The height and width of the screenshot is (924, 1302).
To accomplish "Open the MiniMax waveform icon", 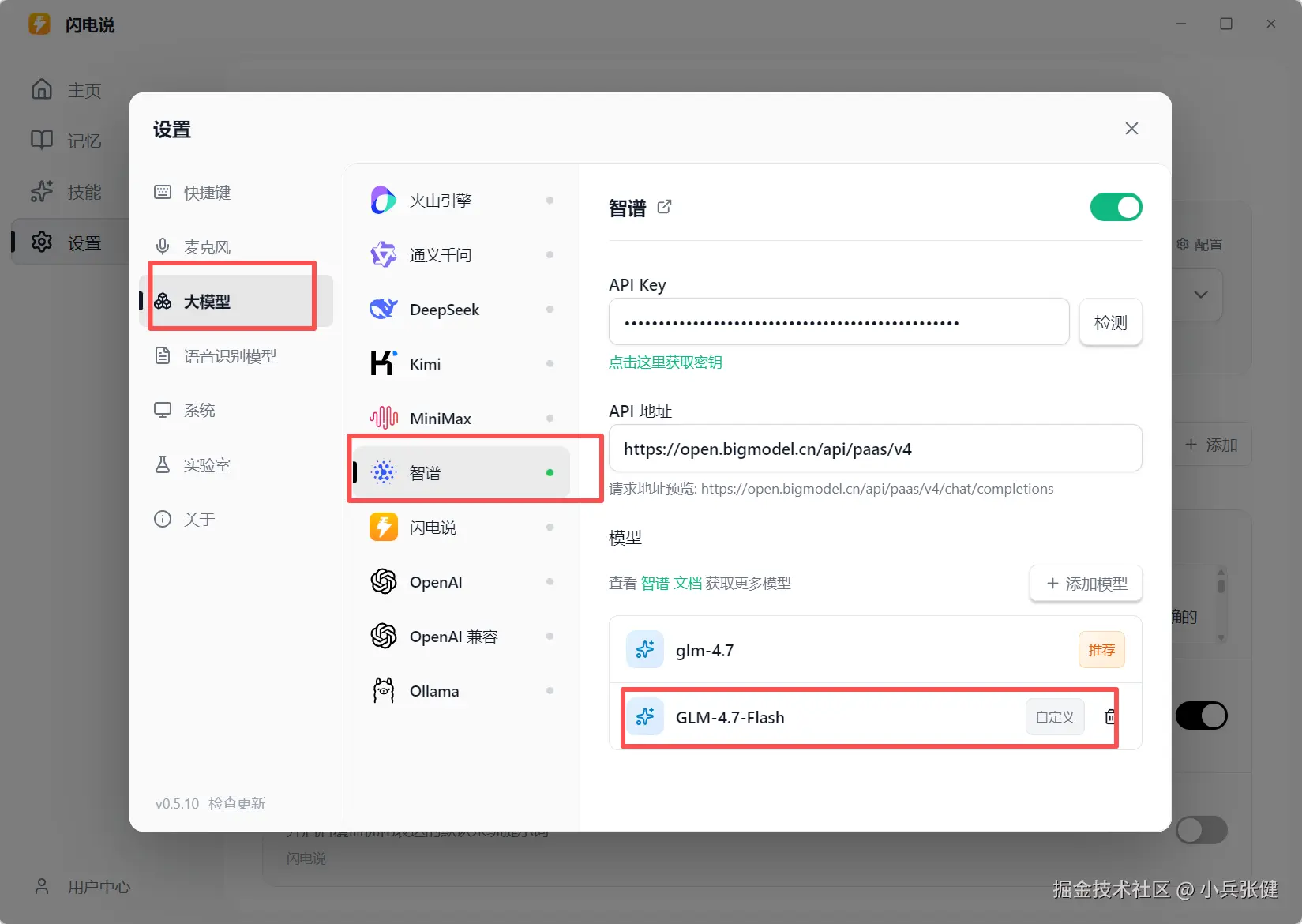I will pyautogui.click(x=384, y=419).
